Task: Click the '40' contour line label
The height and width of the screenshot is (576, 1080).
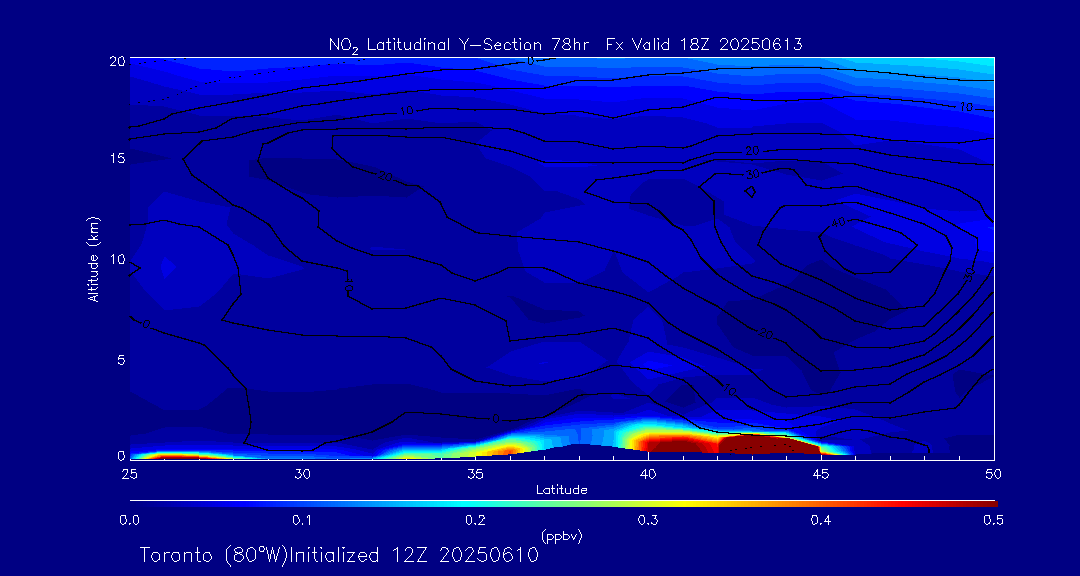Action: coord(838,223)
